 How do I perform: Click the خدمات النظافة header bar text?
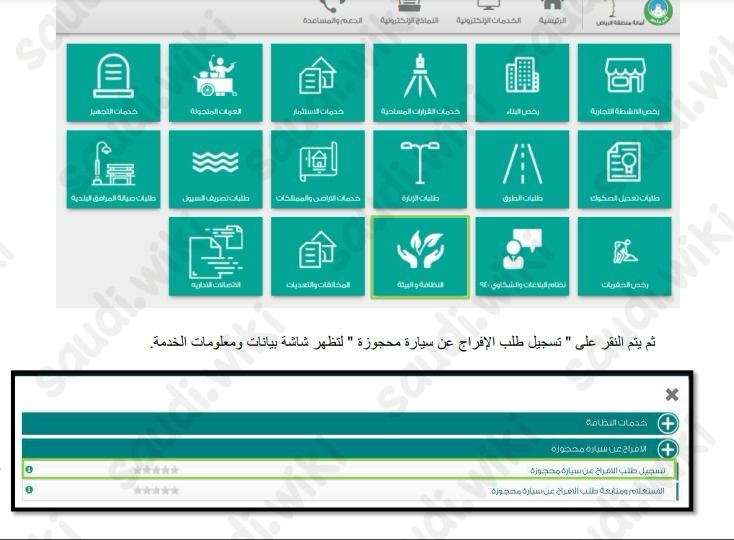coord(616,423)
